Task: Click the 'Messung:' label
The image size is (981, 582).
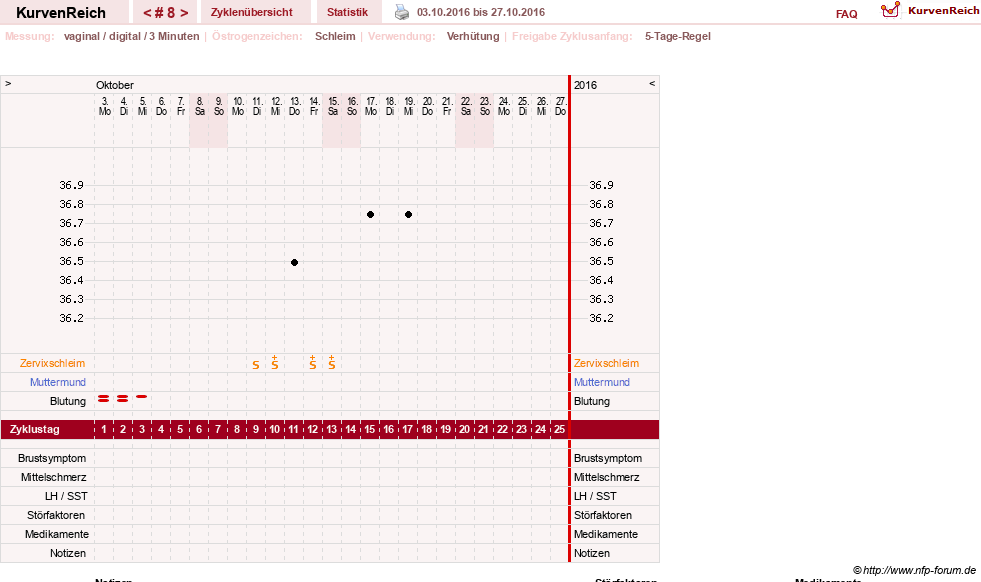Action: pos(29,36)
